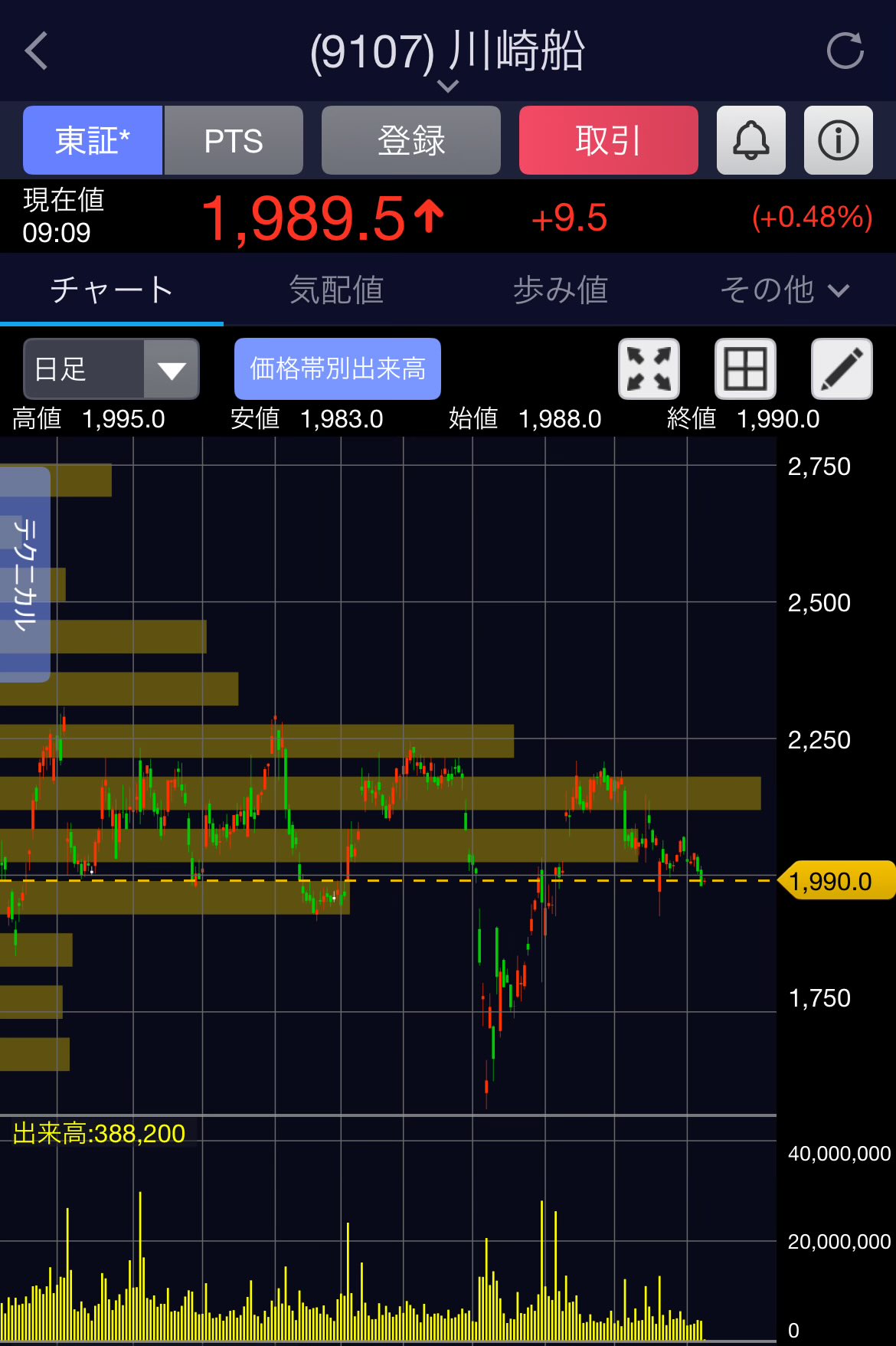Tap the (+0.48%) percent change

coord(813,218)
